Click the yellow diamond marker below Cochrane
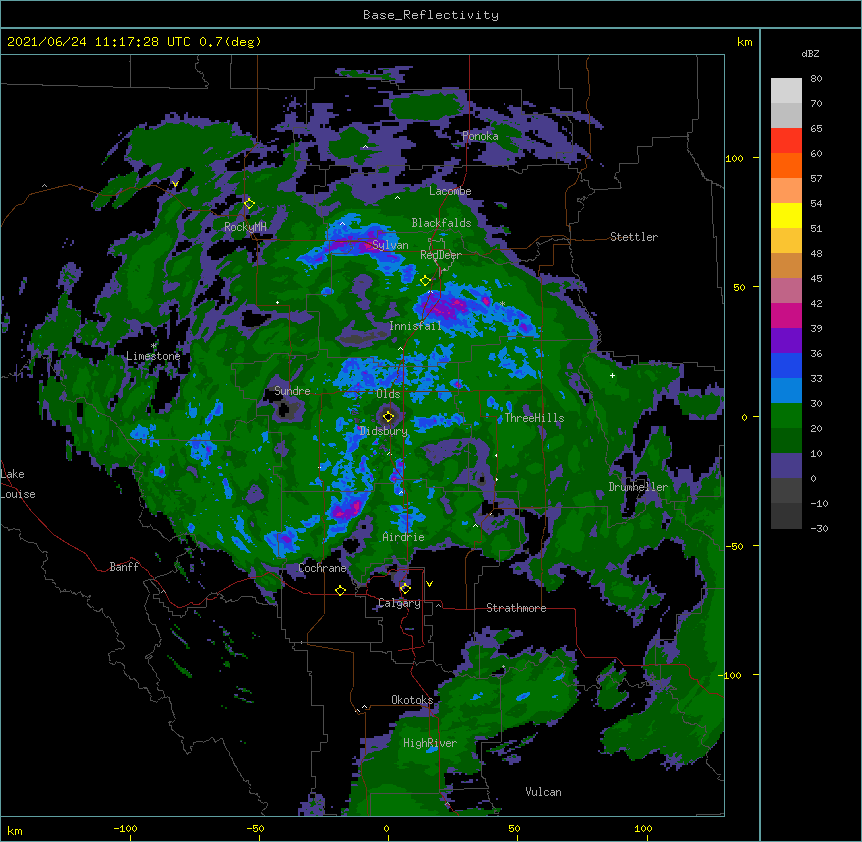The height and width of the screenshot is (842, 862). (x=340, y=590)
